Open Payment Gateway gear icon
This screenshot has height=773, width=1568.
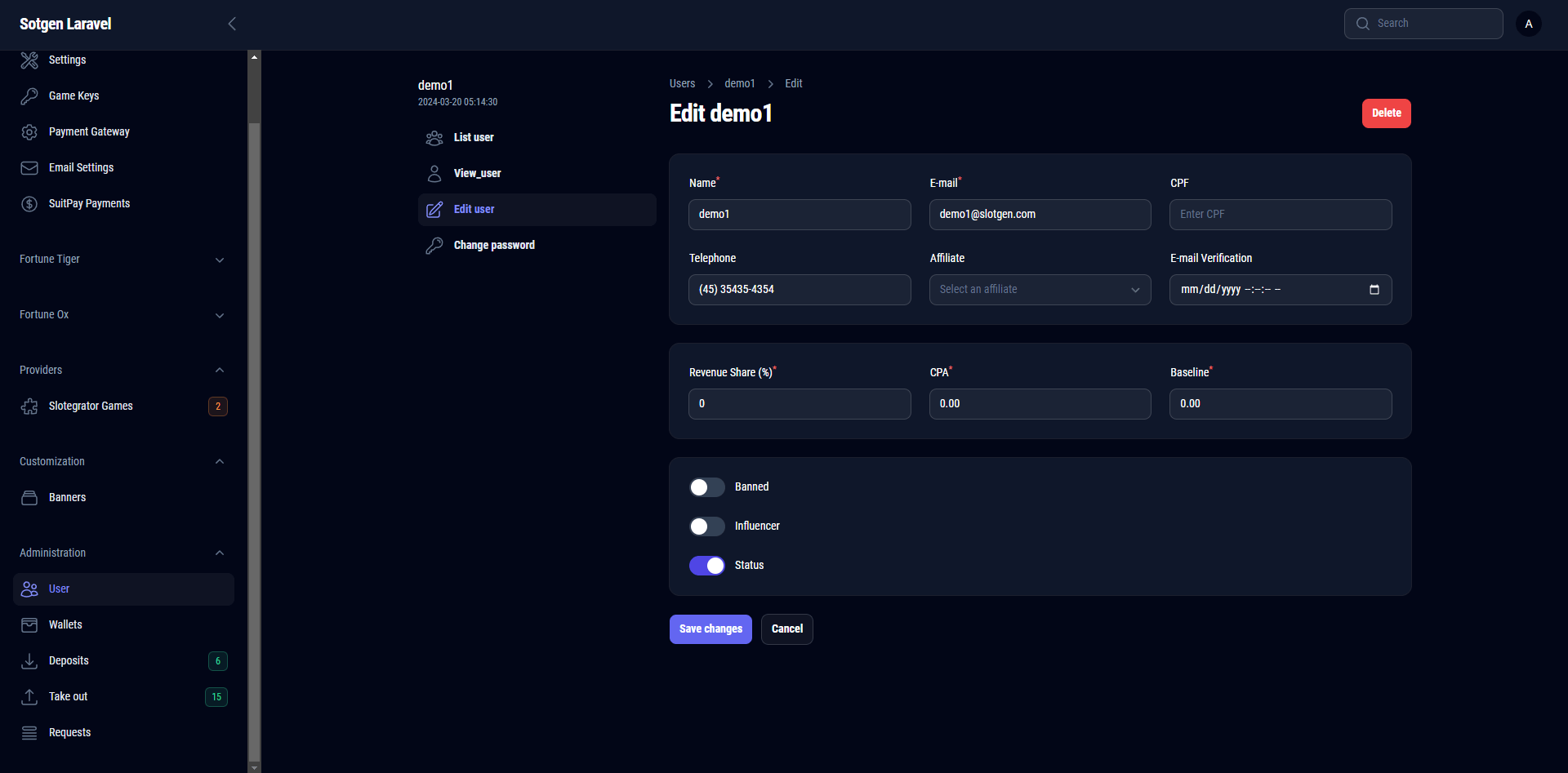29,132
